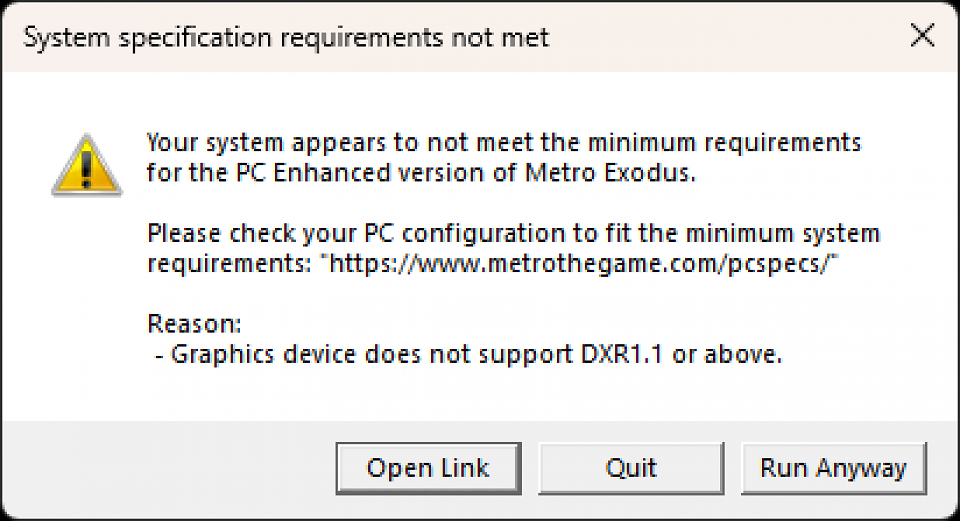Choose Quit to exit the game

pyautogui.click(x=631, y=468)
